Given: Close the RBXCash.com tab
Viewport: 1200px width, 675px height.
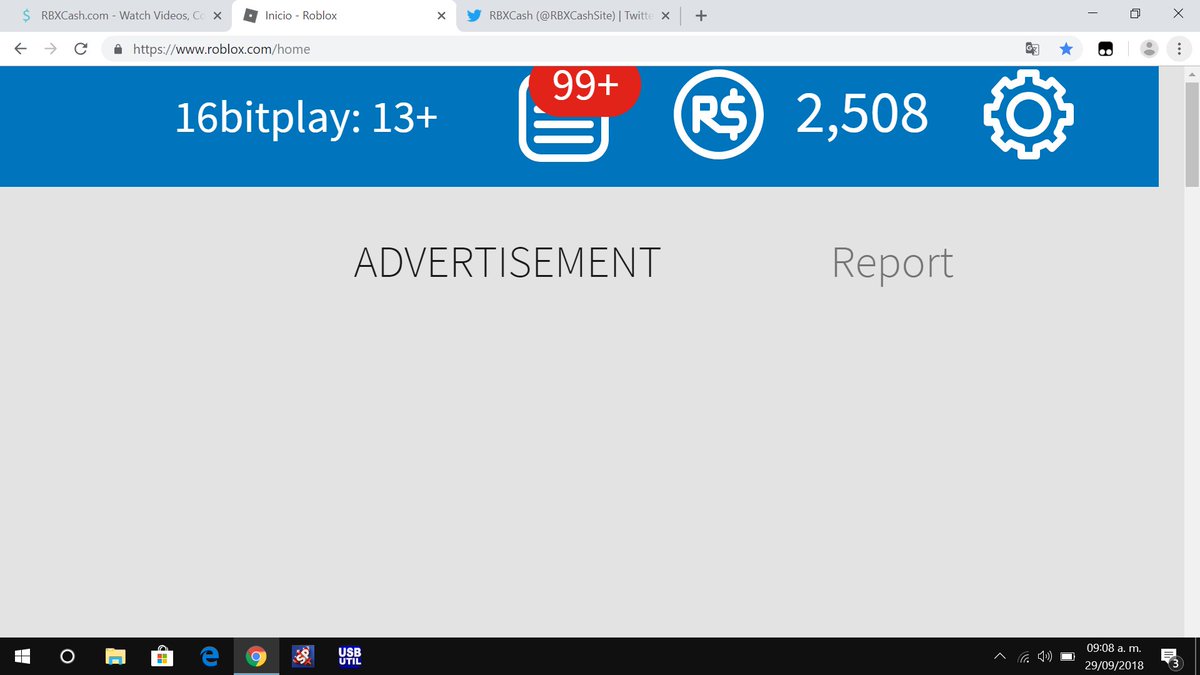Looking at the screenshot, I should tap(217, 16).
